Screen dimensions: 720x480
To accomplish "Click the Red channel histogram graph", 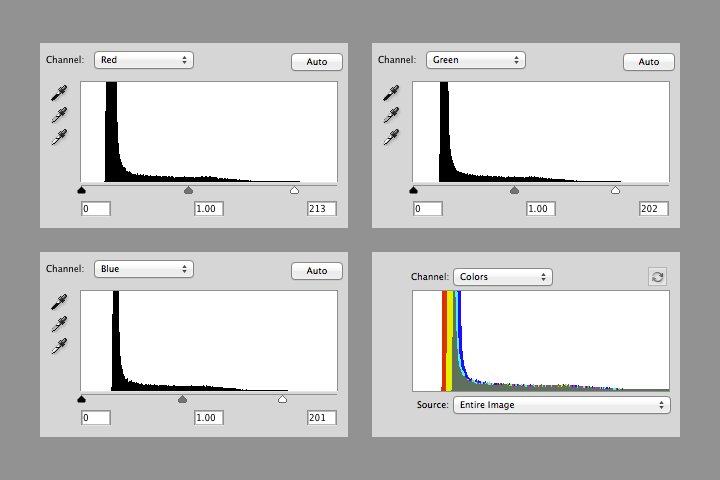I will point(209,132).
